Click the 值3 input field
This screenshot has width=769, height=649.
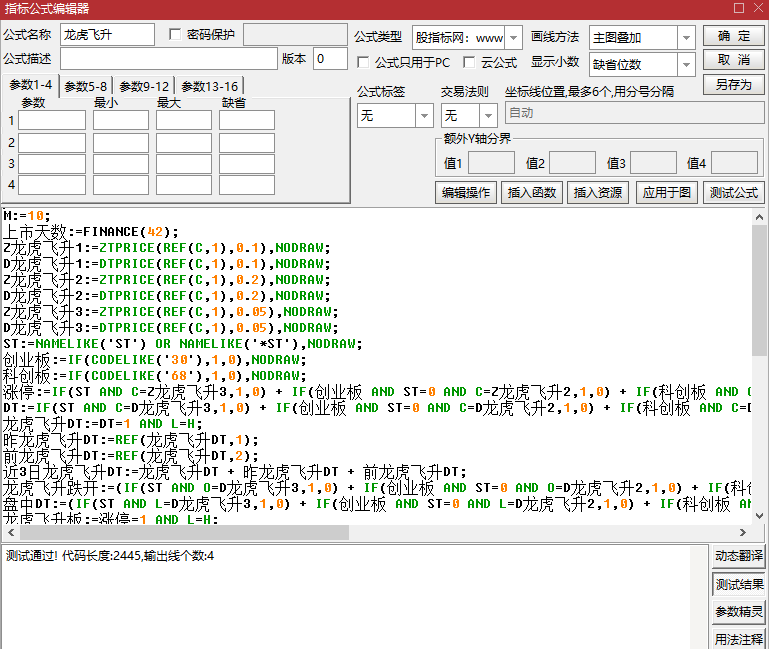coord(653,163)
